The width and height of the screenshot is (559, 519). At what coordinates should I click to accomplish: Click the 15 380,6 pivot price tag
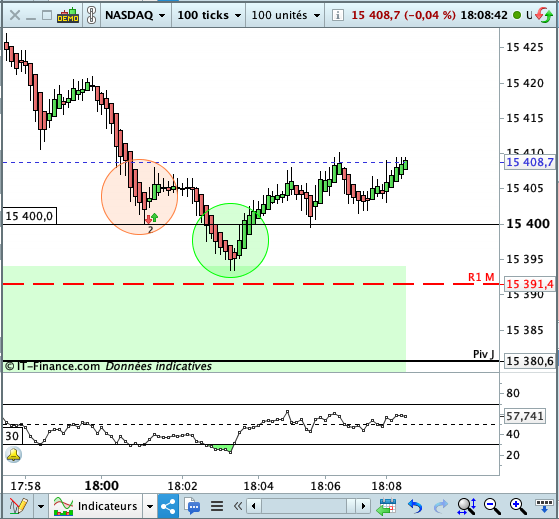coord(530,361)
